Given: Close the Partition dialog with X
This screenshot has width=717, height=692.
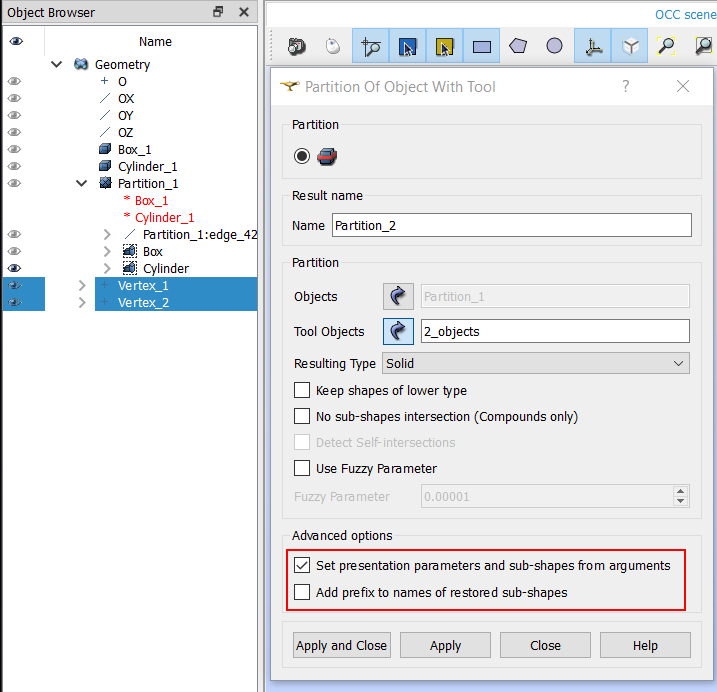Looking at the screenshot, I should (x=683, y=86).
